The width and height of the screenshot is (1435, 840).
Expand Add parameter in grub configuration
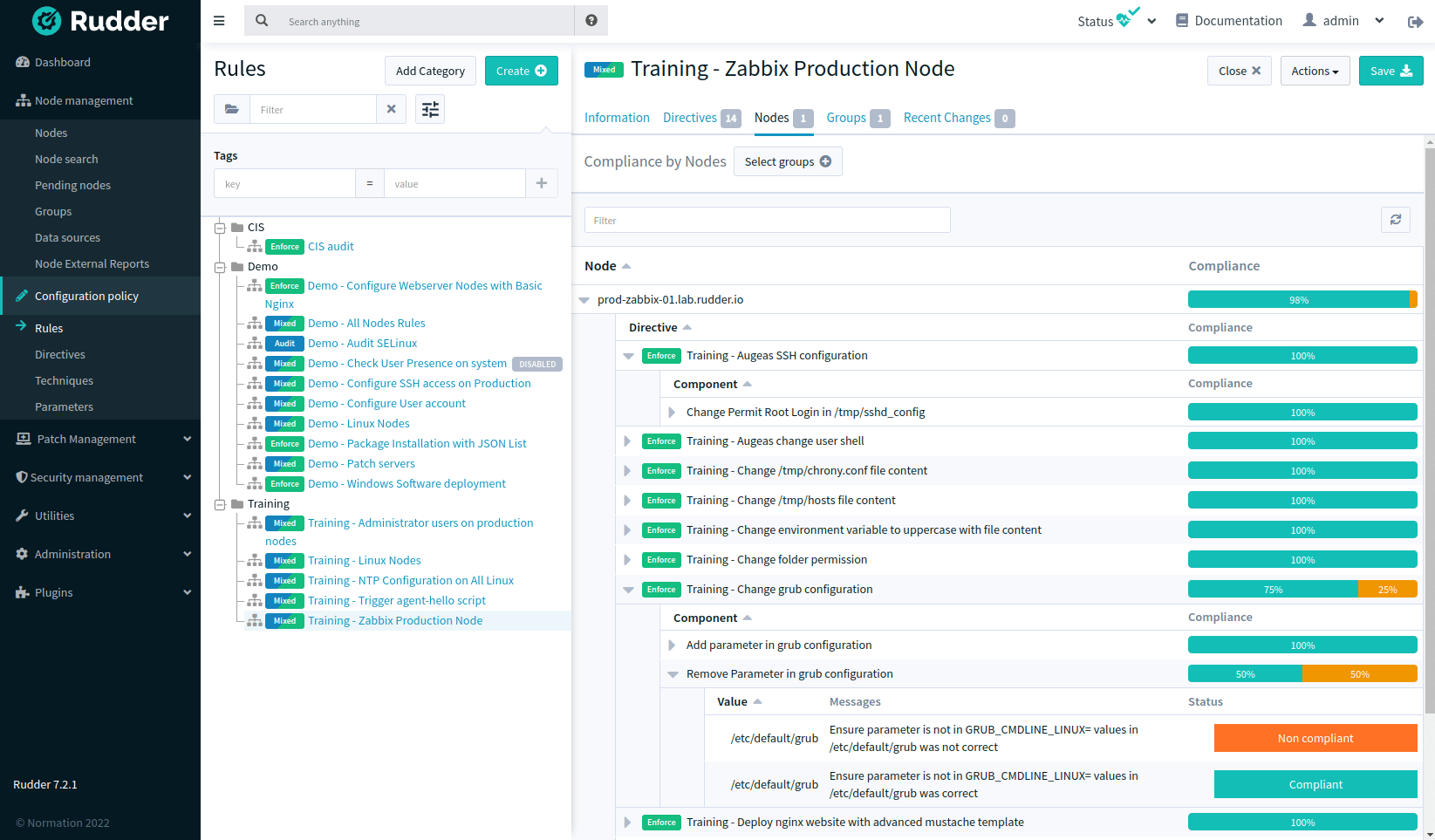pos(672,645)
